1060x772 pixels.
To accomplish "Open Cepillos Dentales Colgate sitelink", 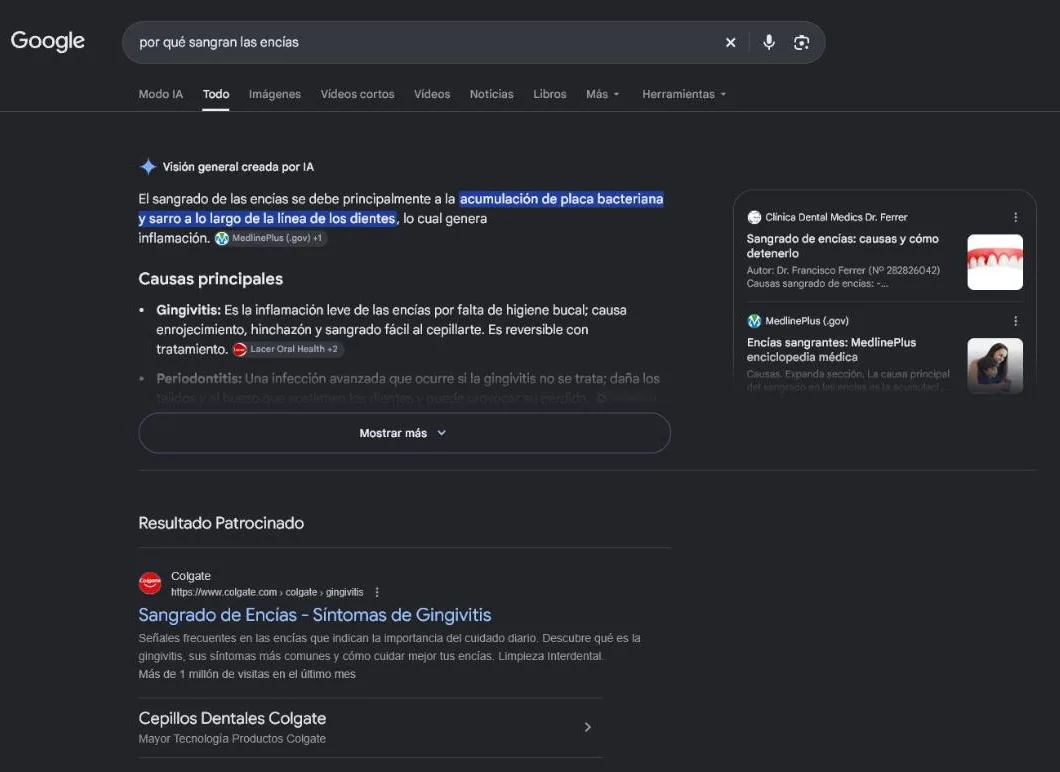I will [x=232, y=718].
